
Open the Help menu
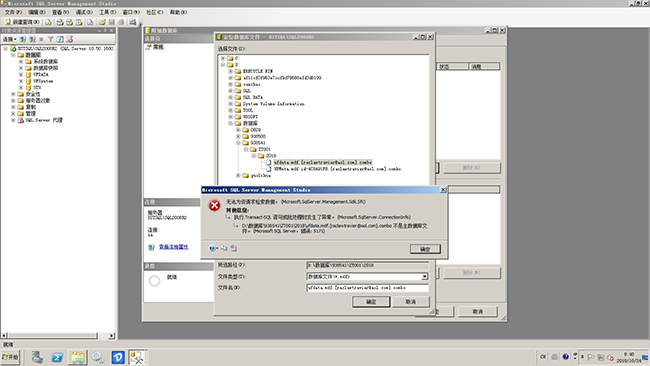coord(178,12)
